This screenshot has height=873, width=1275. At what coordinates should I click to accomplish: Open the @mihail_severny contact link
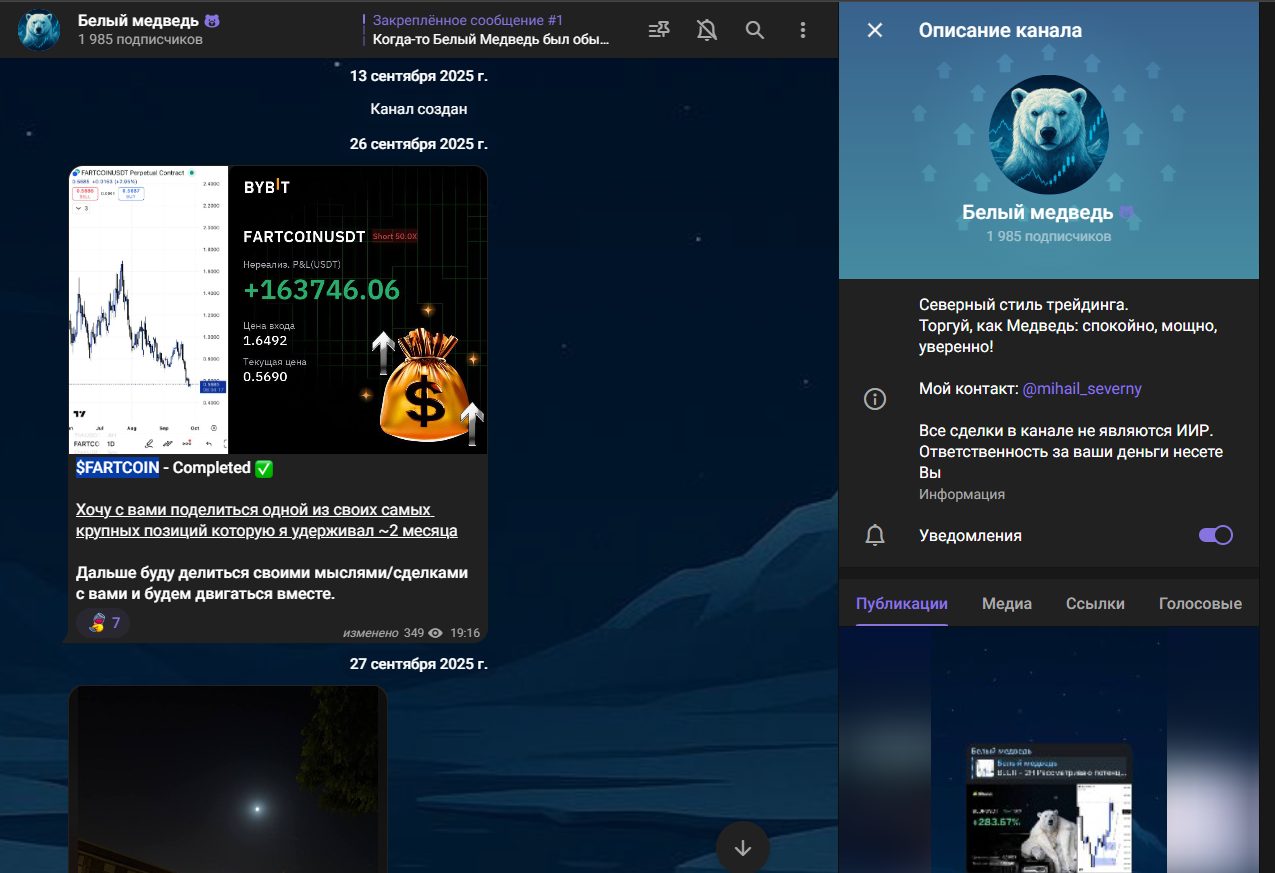[x=1082, y=388]
